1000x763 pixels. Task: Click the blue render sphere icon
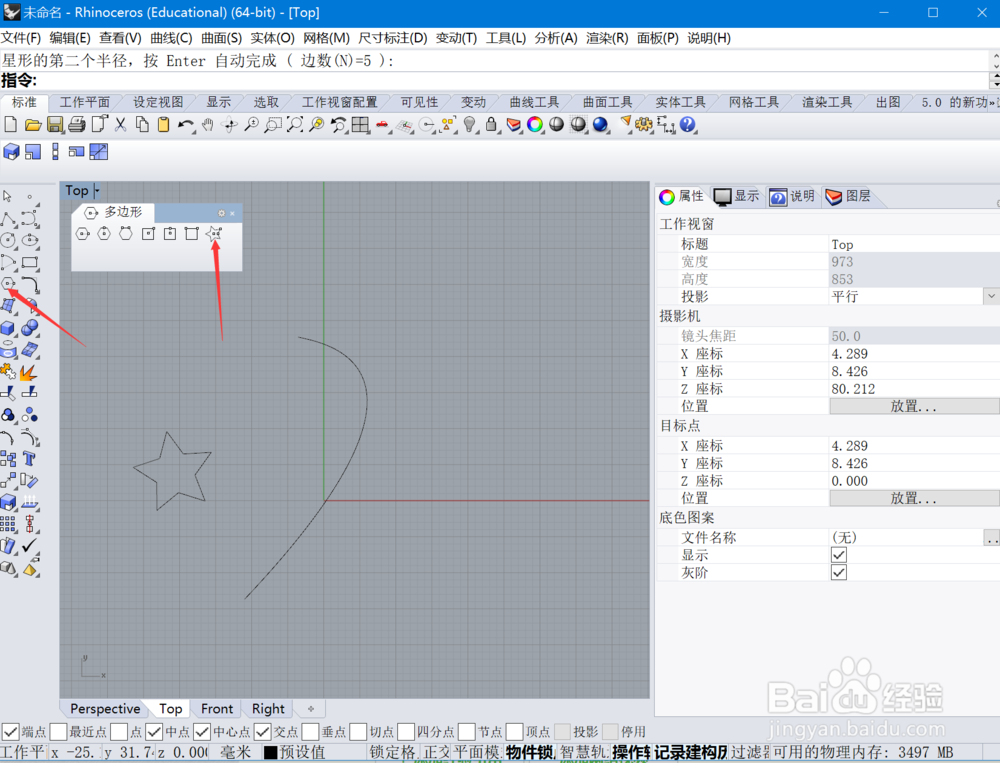[x=600, y=124]
